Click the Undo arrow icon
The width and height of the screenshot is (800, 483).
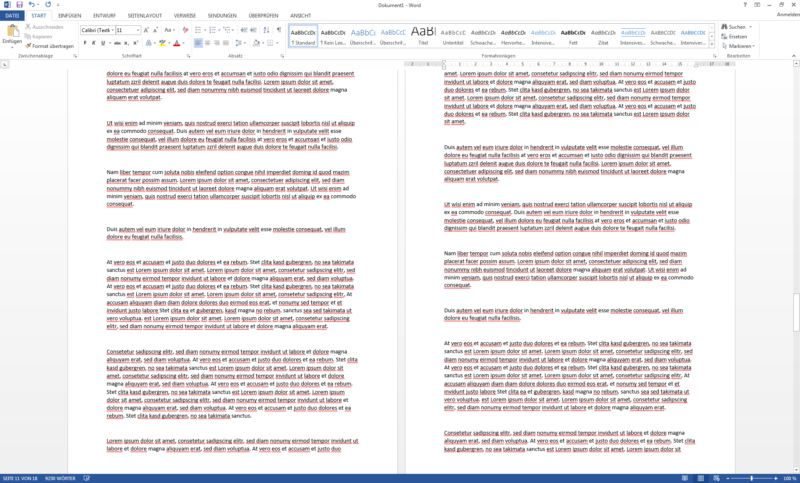[29, 5]
